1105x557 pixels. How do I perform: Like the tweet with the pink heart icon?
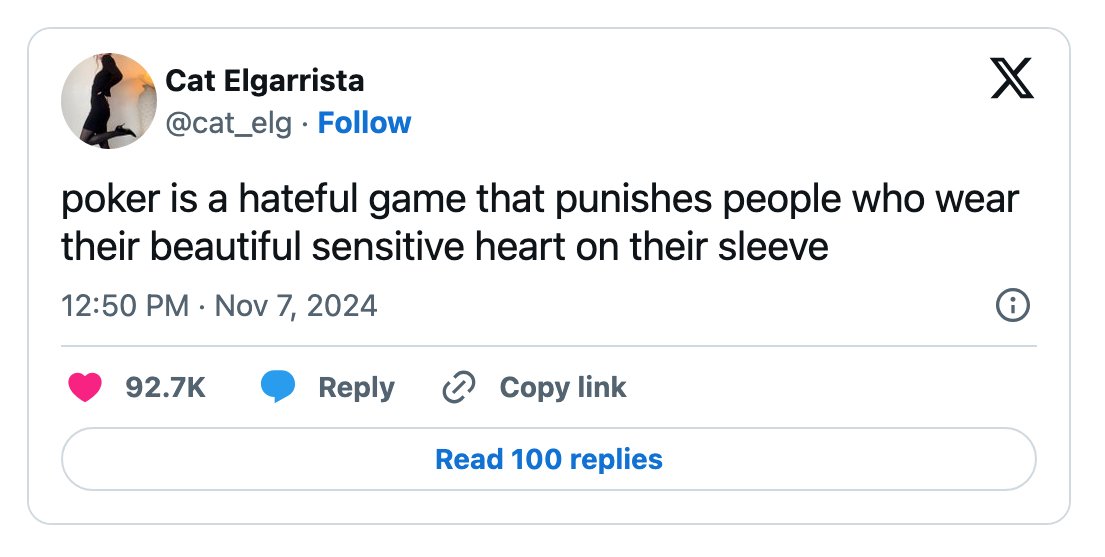tap(85, 387)
